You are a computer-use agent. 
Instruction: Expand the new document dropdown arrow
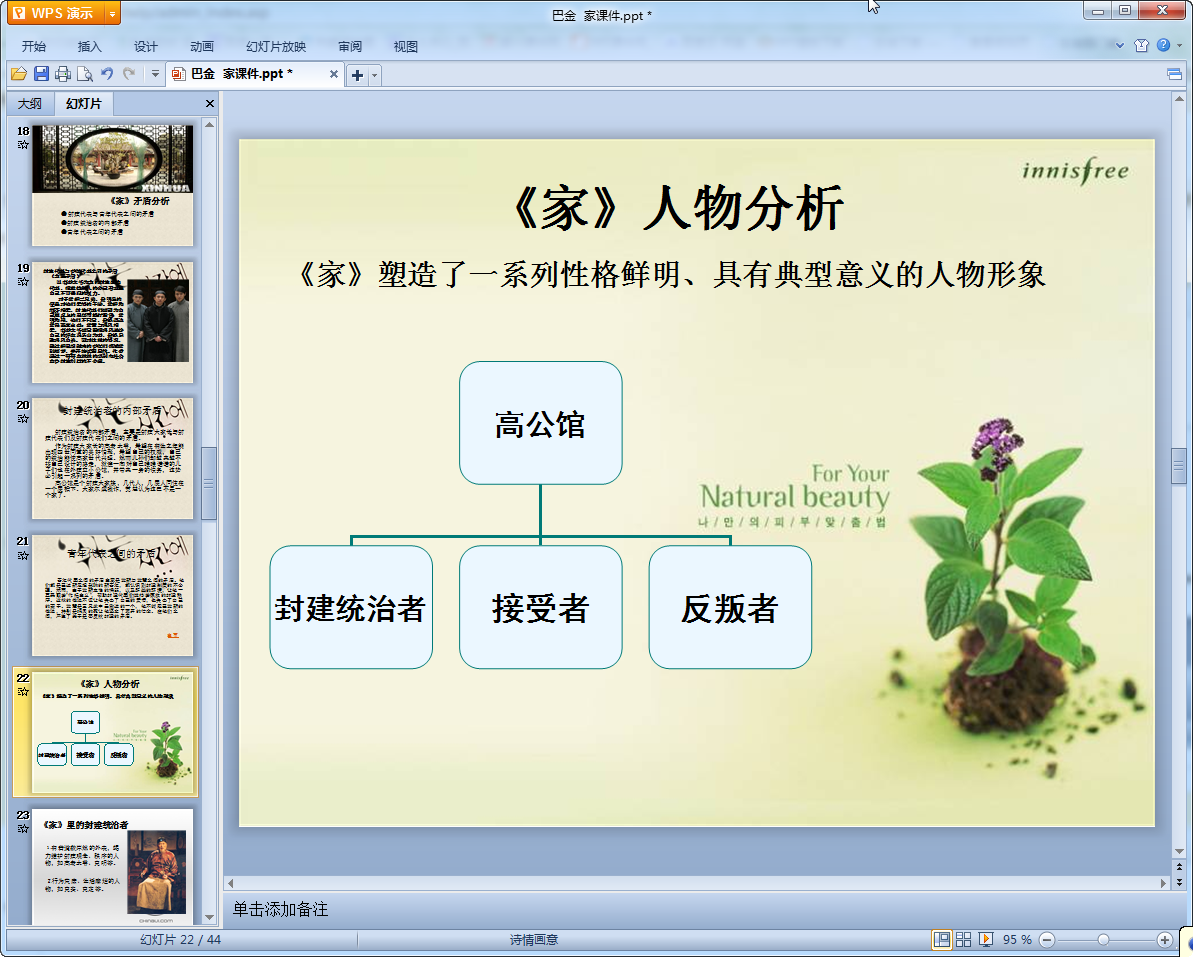click(374, 75)
